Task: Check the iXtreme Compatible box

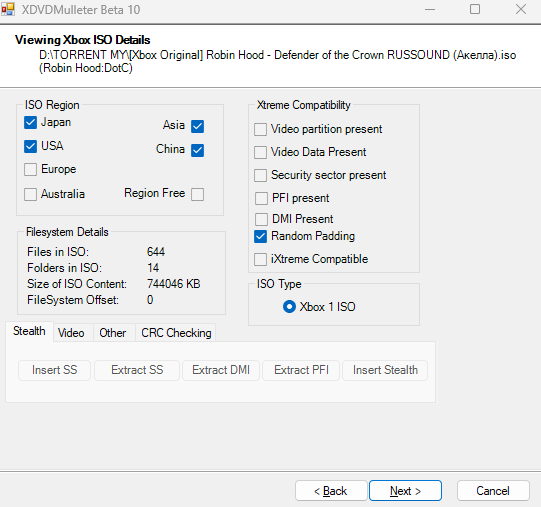Action: [x=260, y=260]
